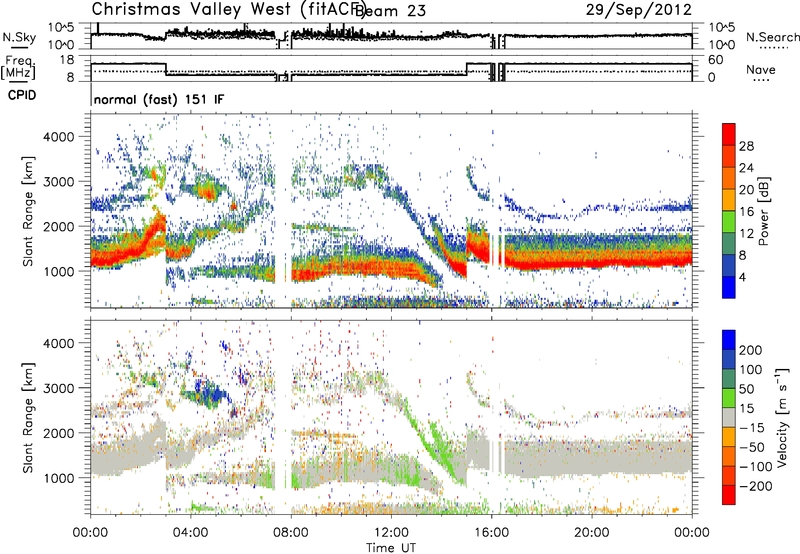The image size is (800, 554).
Task: Click the power panel 'Slant Range [km]' label
Action: tap(28, 211)
